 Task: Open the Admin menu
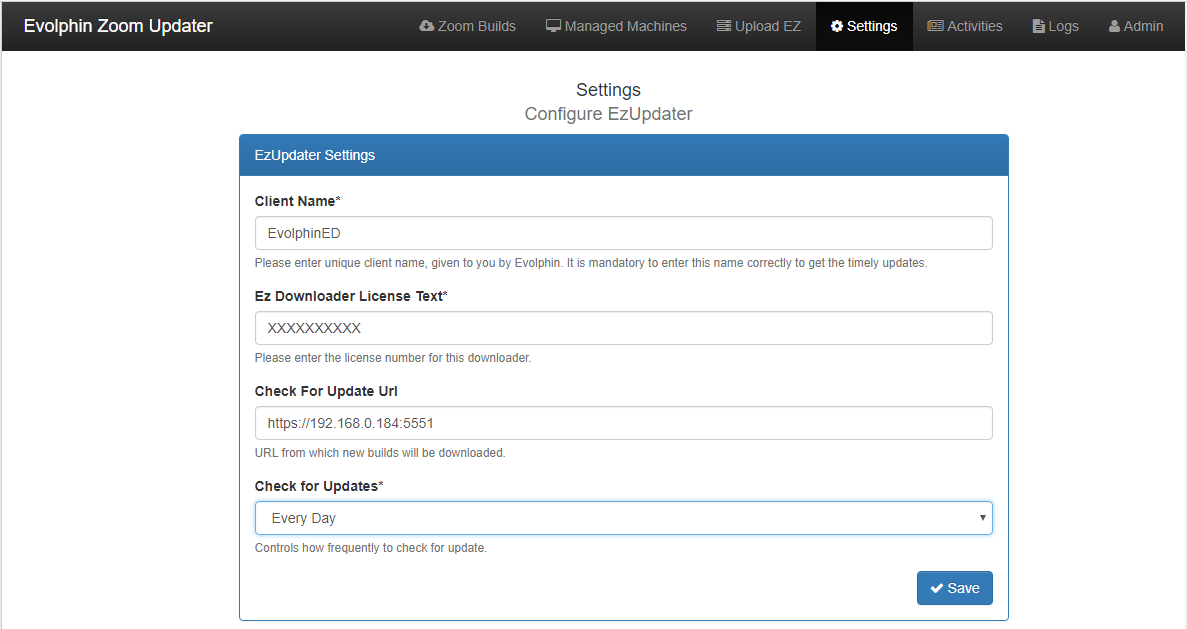pyautogui.click(x=1136, y=26)
